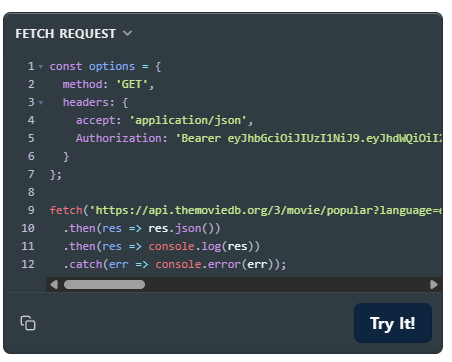This screenshot has width=452, height=362.
Task: Collapse the headers fold arrow on line 3
Action: [x=41, y=103]
